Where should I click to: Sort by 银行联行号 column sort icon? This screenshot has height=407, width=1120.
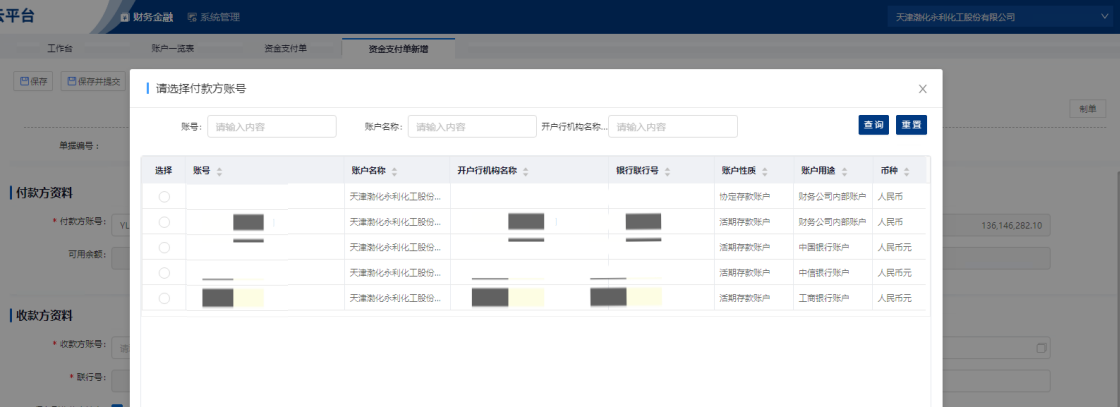point(667,171)
